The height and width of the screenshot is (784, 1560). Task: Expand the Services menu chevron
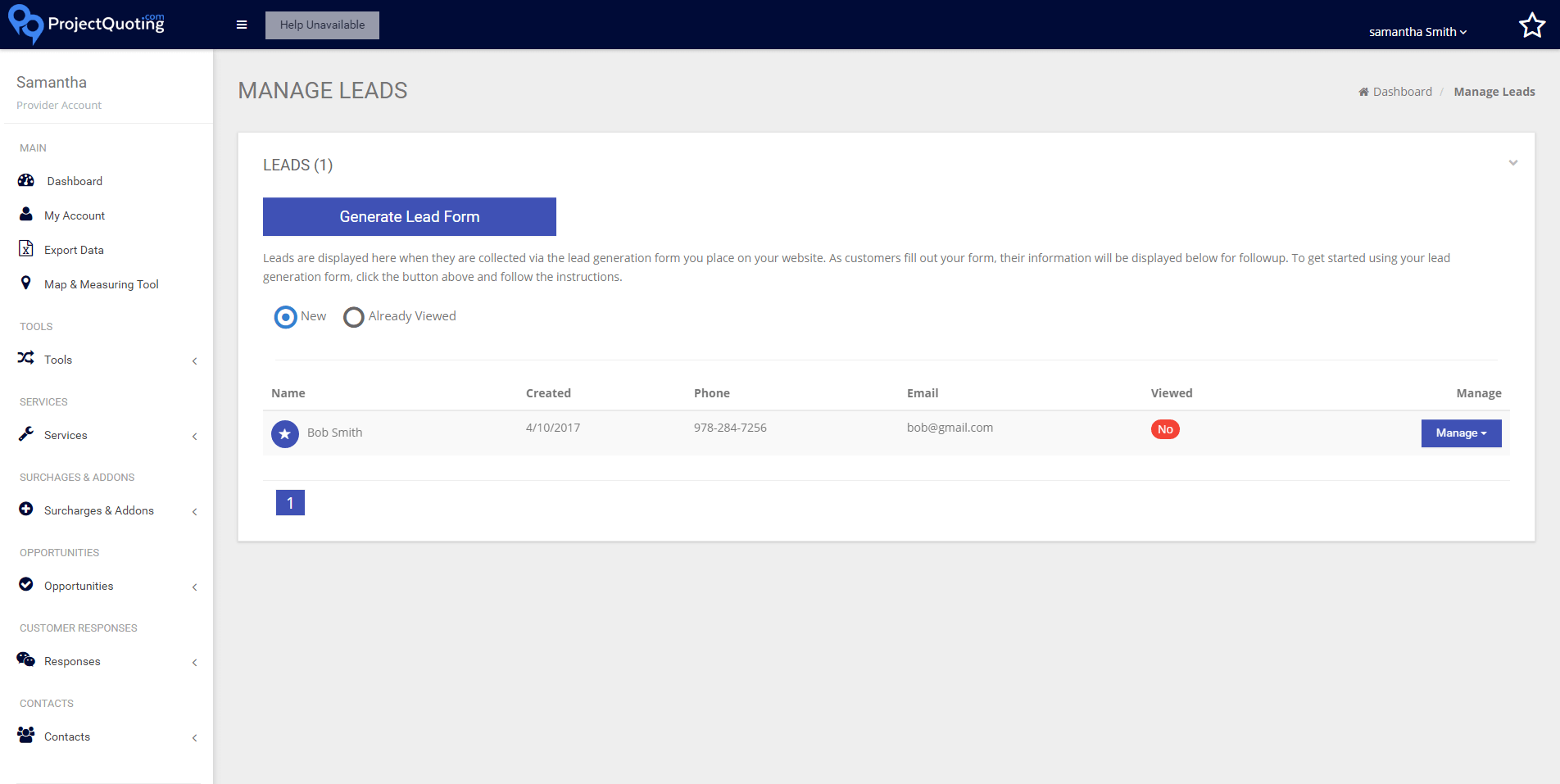click(x=194, y=436)
